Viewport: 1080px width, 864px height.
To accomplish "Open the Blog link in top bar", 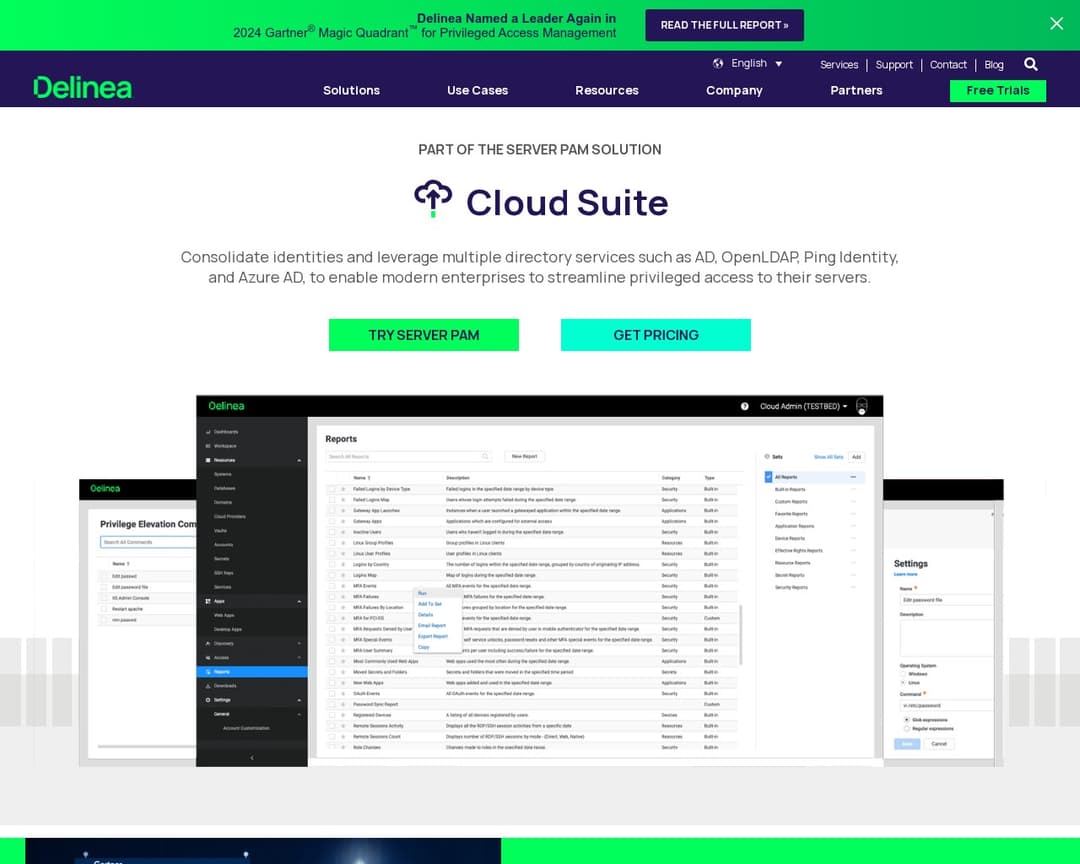I will point(993,65).
